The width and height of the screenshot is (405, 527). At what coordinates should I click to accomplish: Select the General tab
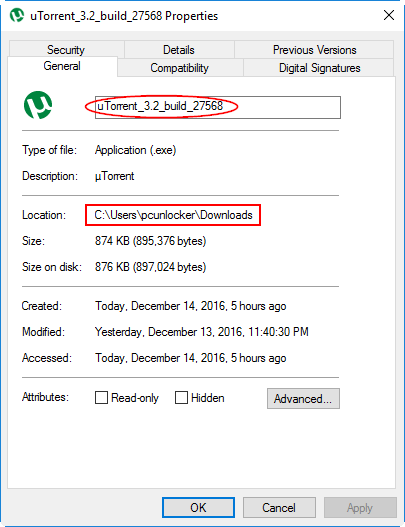pos(62,66)
